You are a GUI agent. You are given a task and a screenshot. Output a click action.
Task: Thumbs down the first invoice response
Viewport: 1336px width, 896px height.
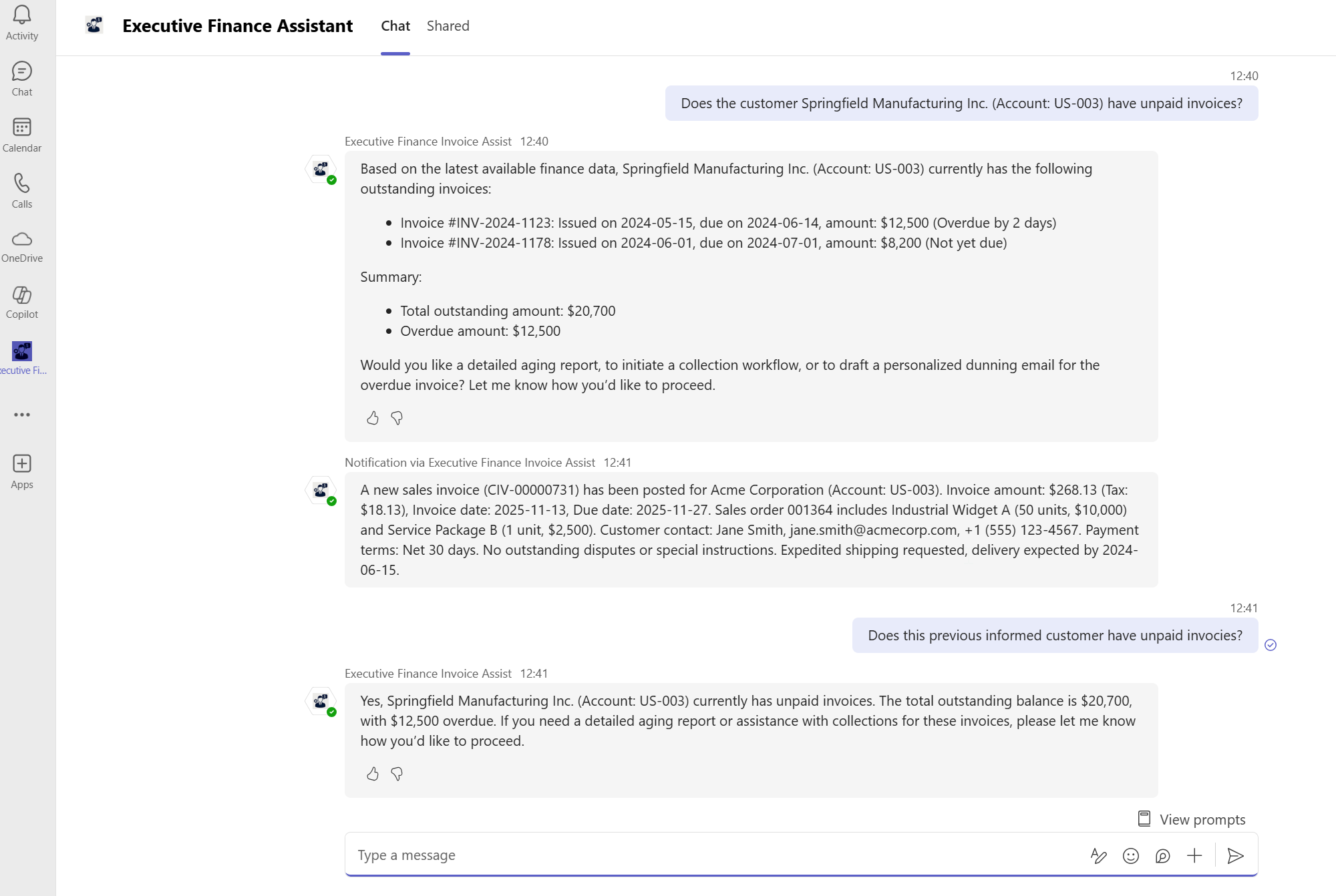click(x=397, y=418)
